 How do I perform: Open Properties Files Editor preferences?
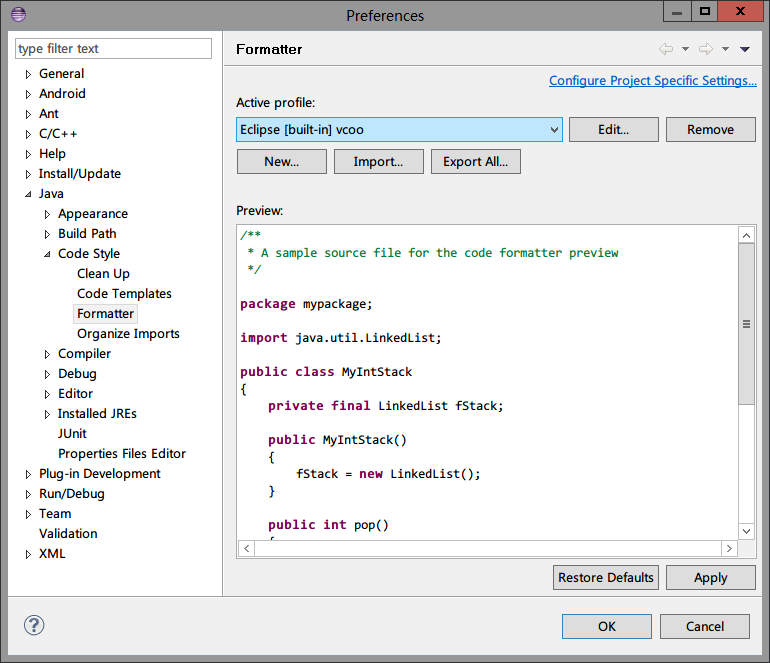[122, 454]
